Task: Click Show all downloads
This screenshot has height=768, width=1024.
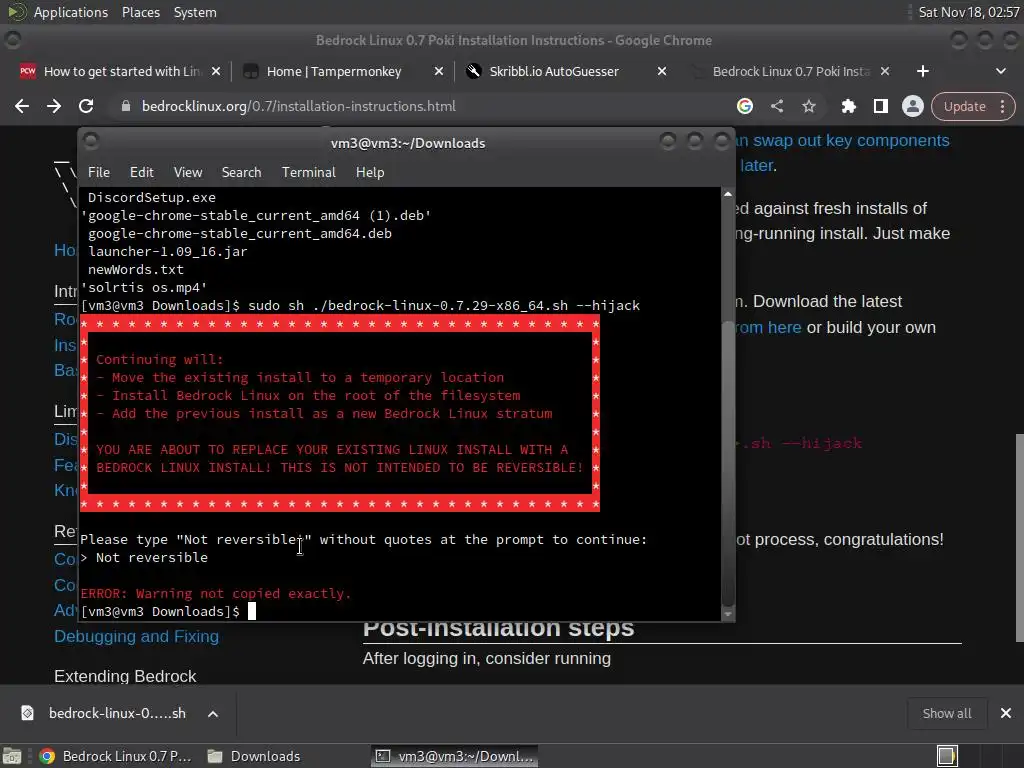Action: [x=946, y=714]
